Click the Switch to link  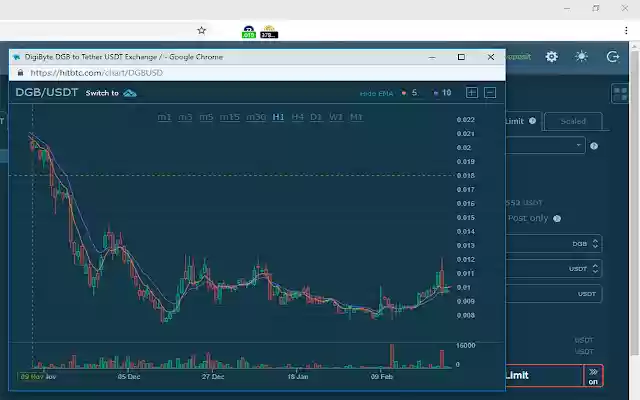click(x=102, y=93)
